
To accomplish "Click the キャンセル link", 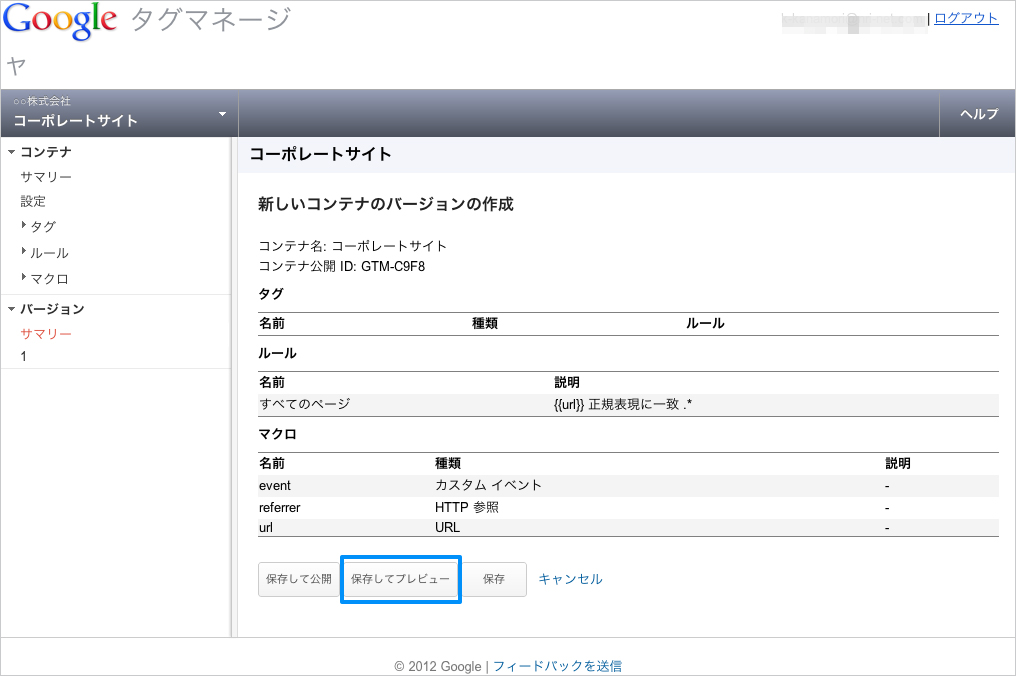I will [x=570, y=579].
